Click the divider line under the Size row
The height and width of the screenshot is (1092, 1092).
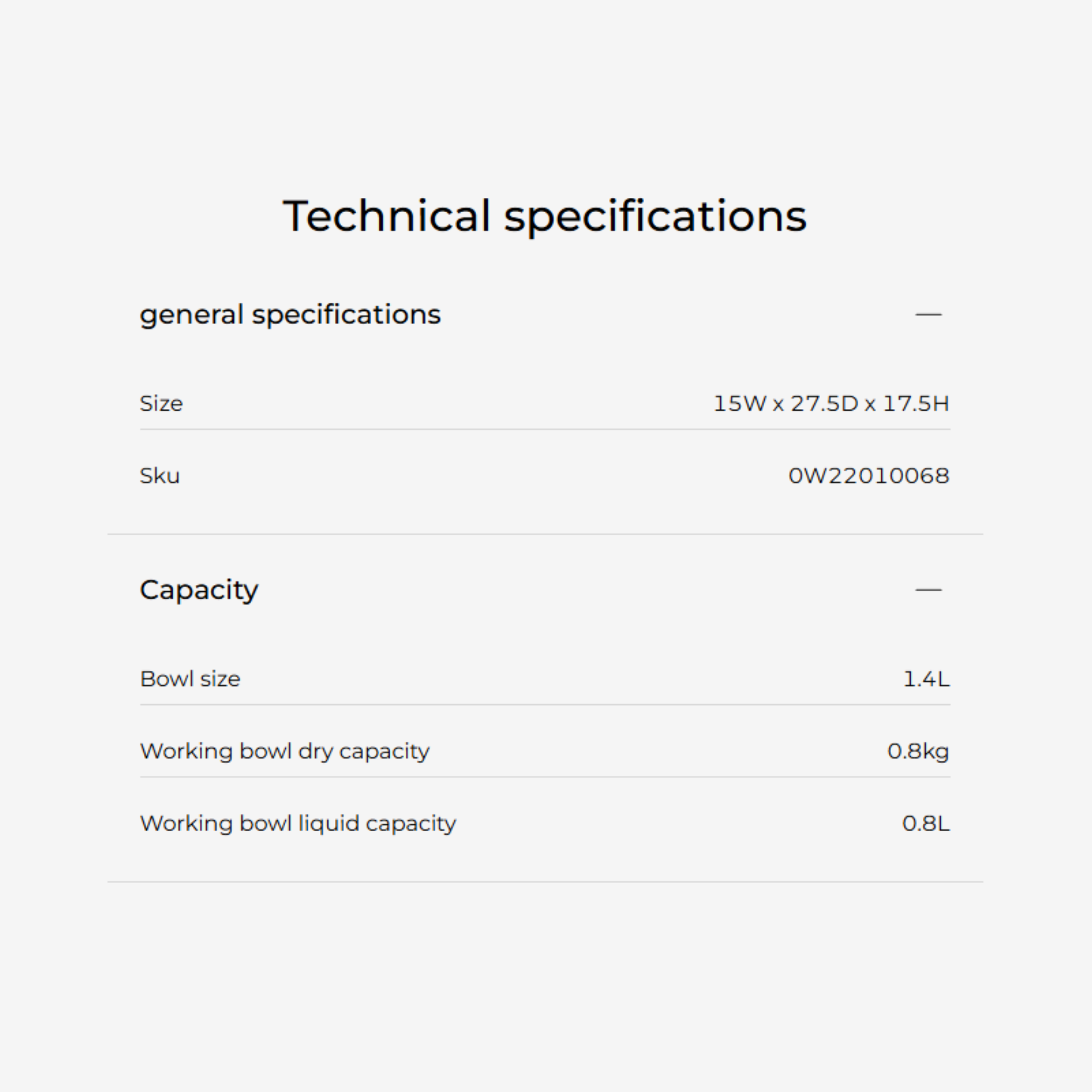[545, 430]
